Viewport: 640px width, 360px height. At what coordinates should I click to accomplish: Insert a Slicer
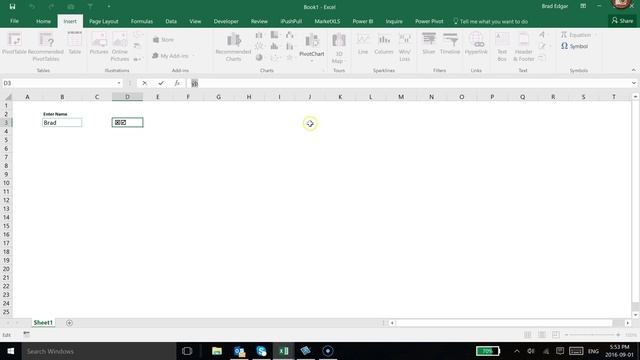(429, 43)
